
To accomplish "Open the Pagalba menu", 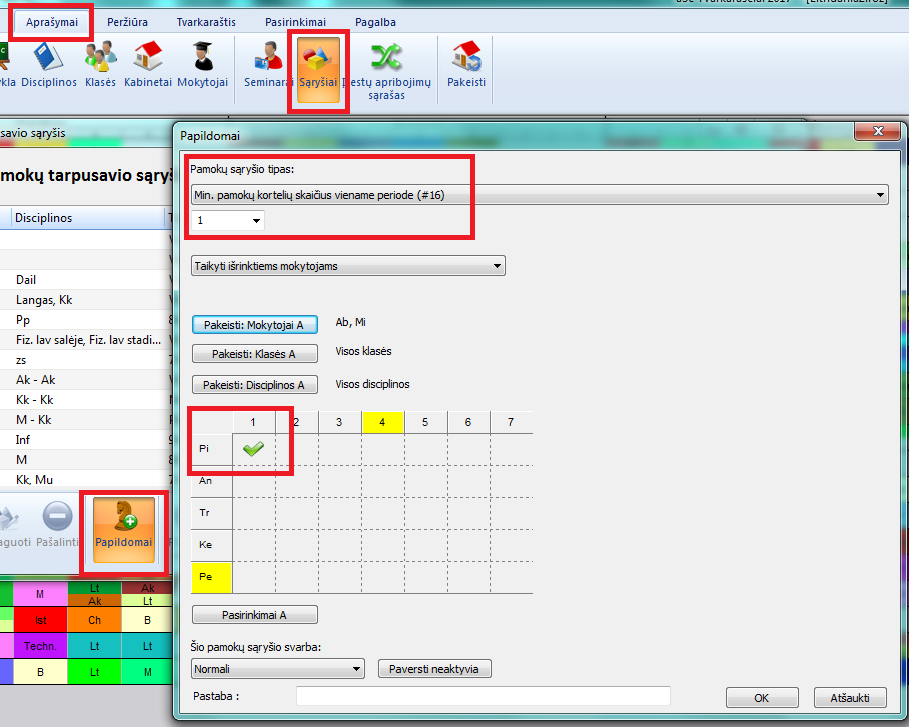I will tap(376, 22).
